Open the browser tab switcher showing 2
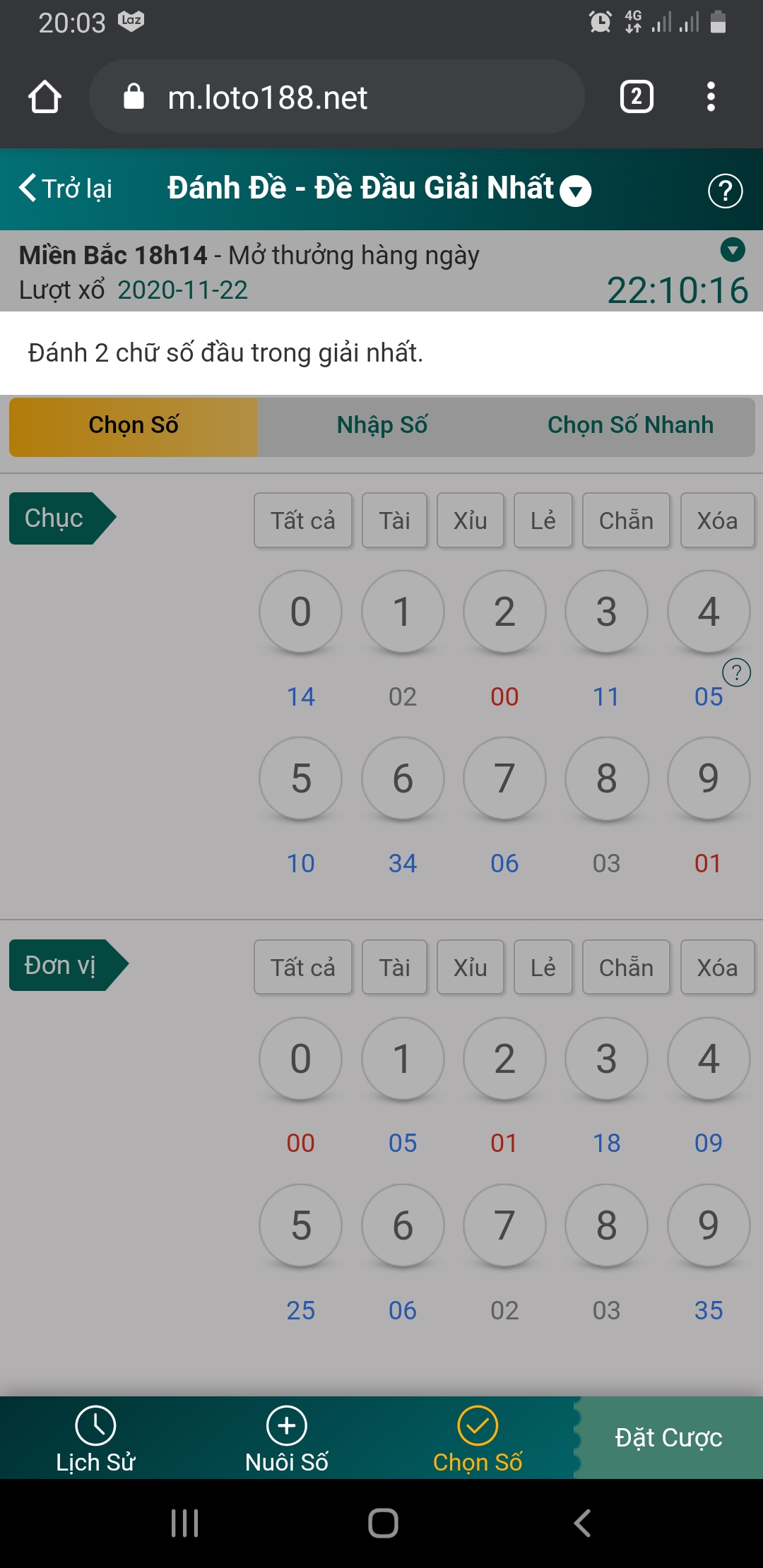This screenshot has height=1568, width=763. click(636, 97)
